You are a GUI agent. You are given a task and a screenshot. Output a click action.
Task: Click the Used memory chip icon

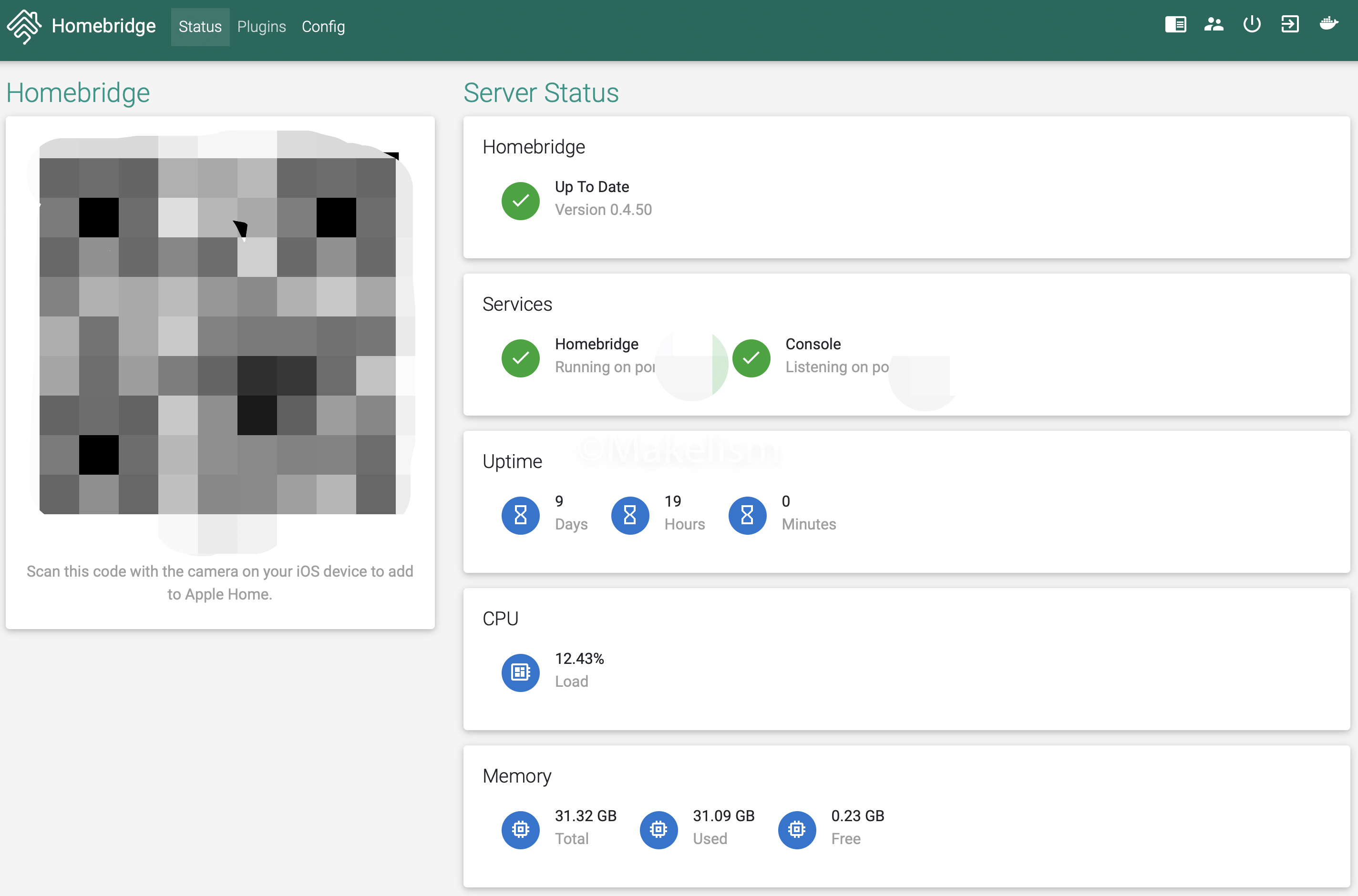pos(658,830)
